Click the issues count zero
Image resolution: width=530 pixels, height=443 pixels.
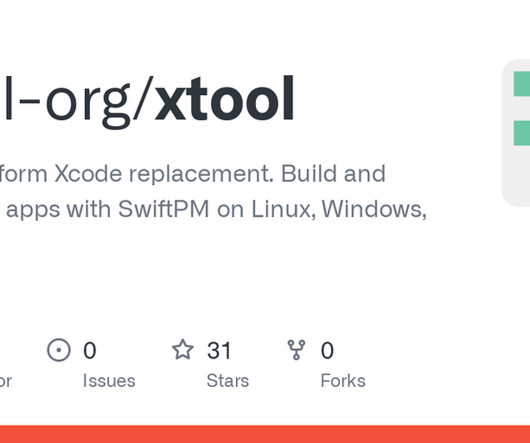click(90, 350)
